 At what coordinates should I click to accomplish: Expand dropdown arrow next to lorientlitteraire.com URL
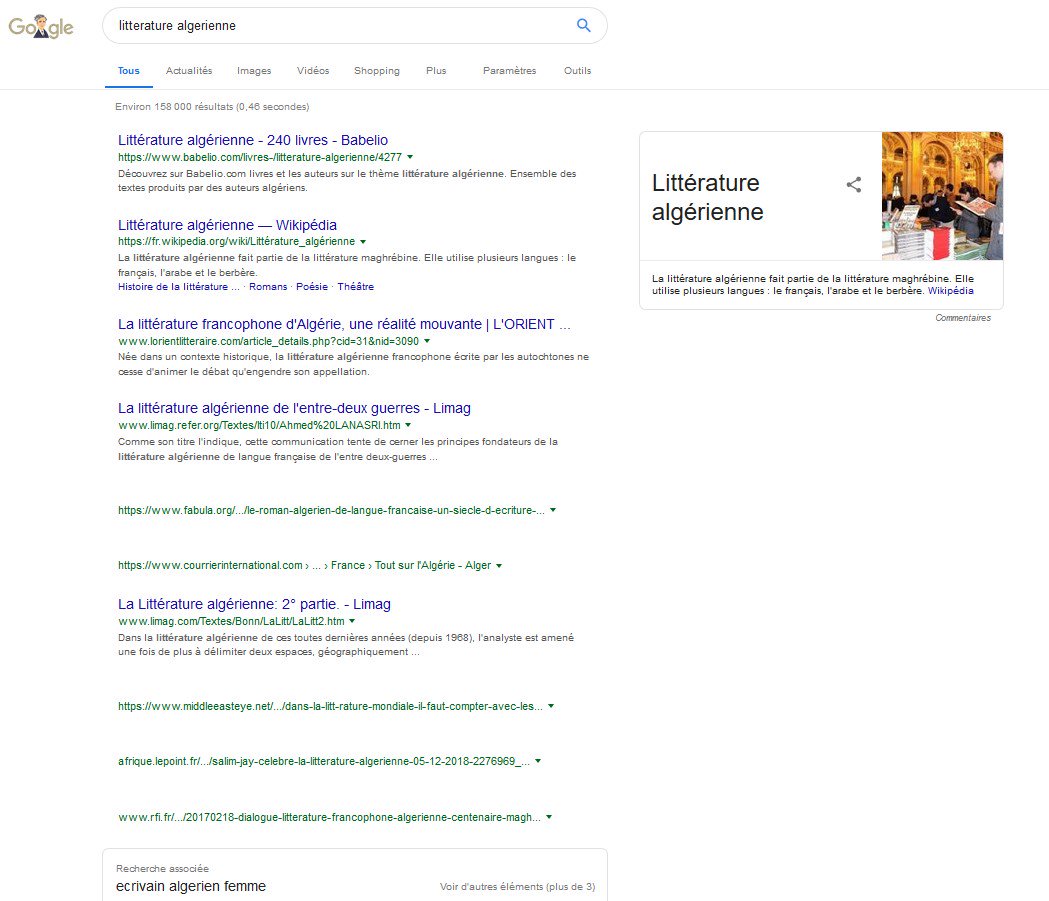tap(427, 341)
